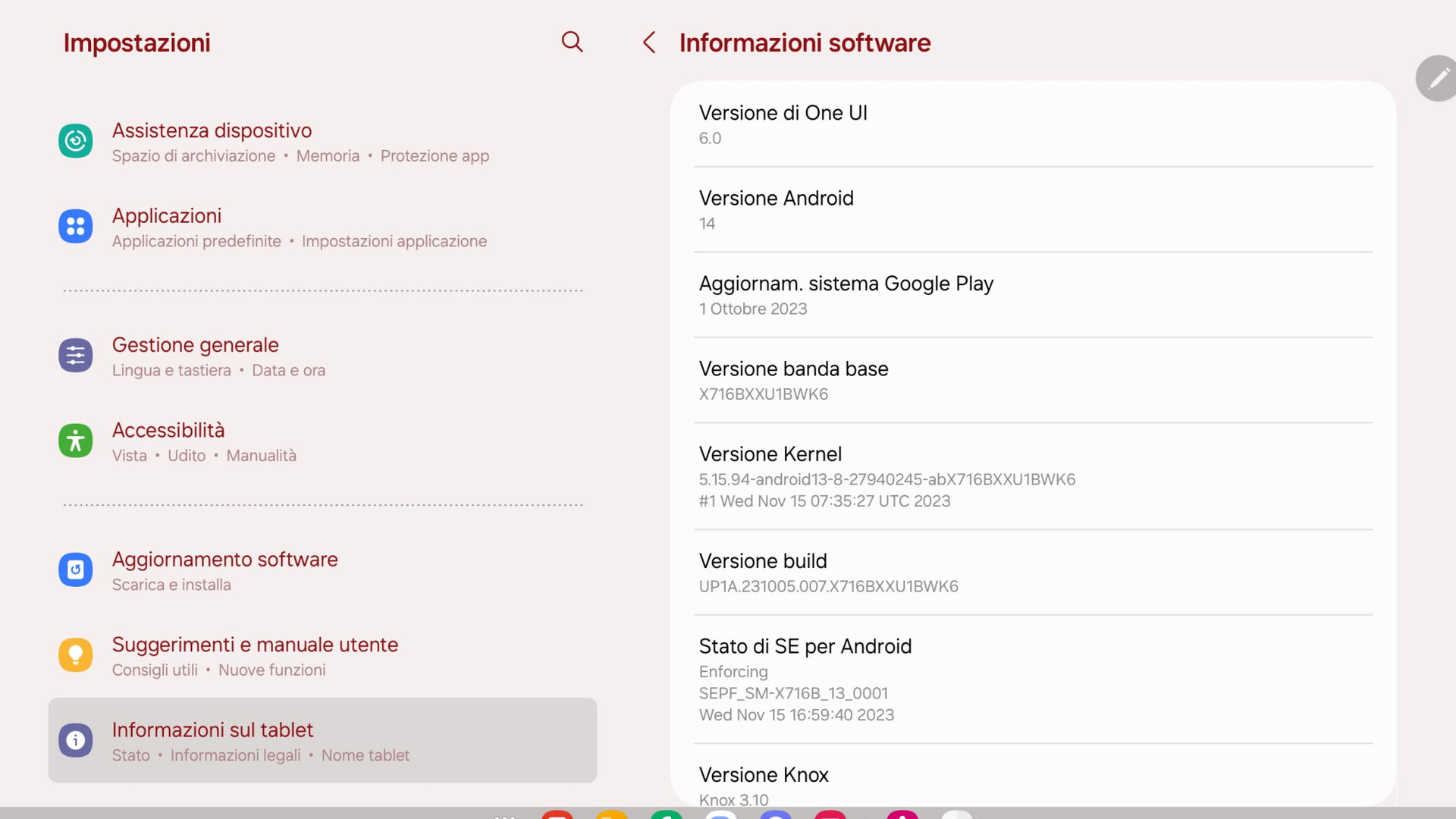Go back with the left chevron arrow
This screenshot has height=819, width=1456.
point(649,42)
